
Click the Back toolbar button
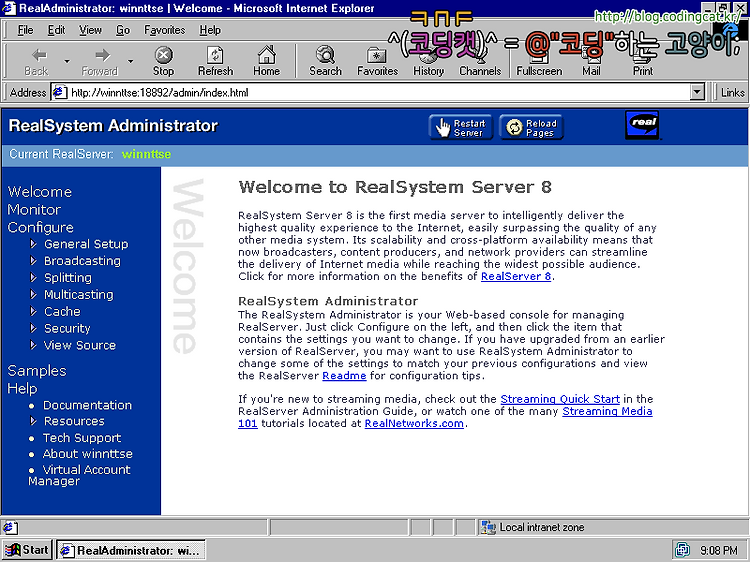click(36, 62)
